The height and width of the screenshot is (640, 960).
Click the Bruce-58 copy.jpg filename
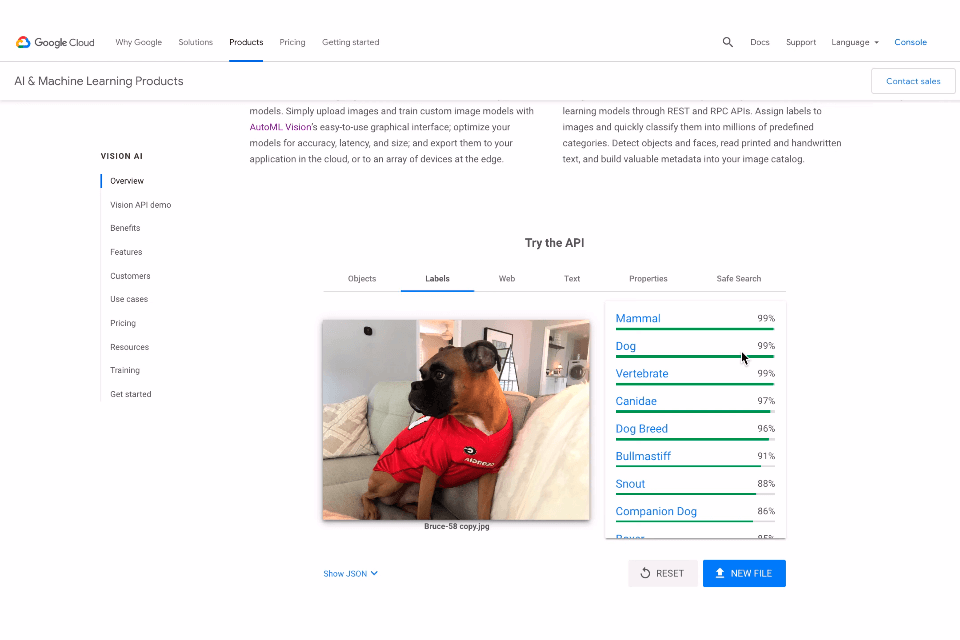(x=457, y=526)
